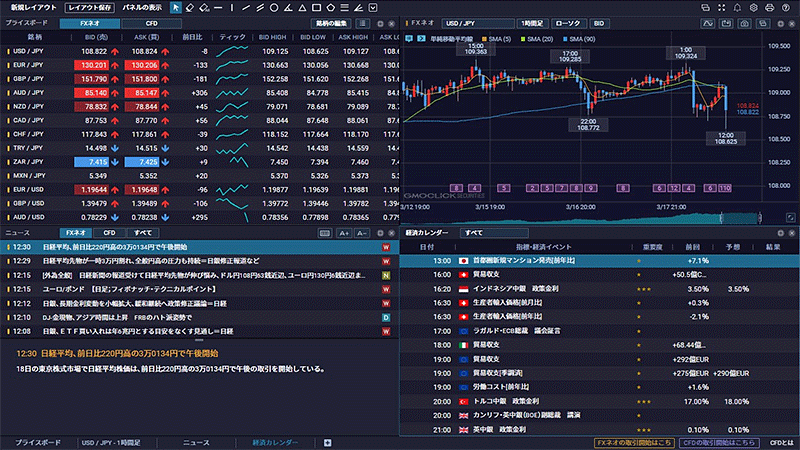Screen dimensions: 800x450
Task: Click the 銘柄の編集 button
Action: [332, 22]
